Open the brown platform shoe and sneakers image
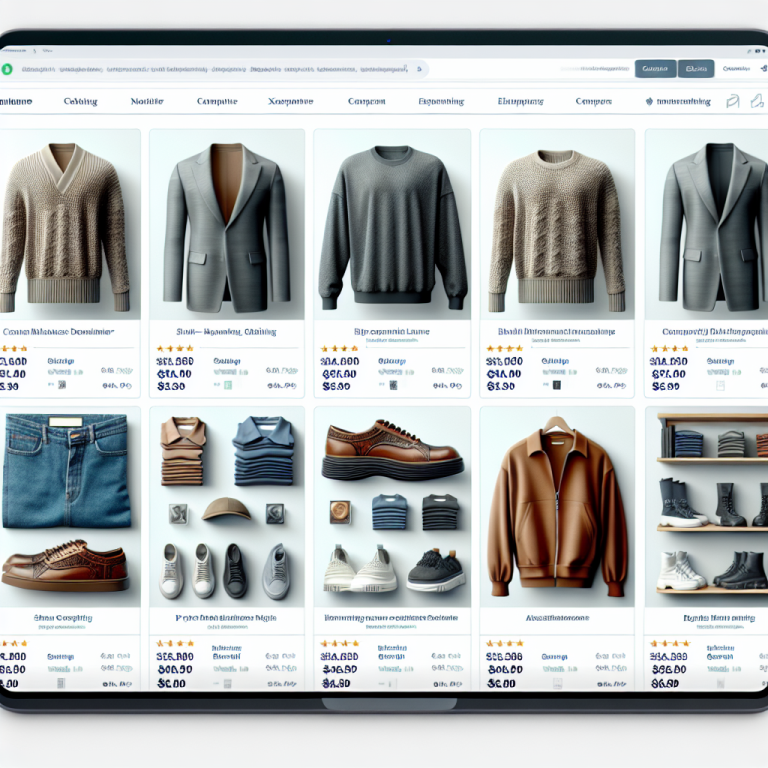The height and width of the screenshot is (768, 768). 392,507
